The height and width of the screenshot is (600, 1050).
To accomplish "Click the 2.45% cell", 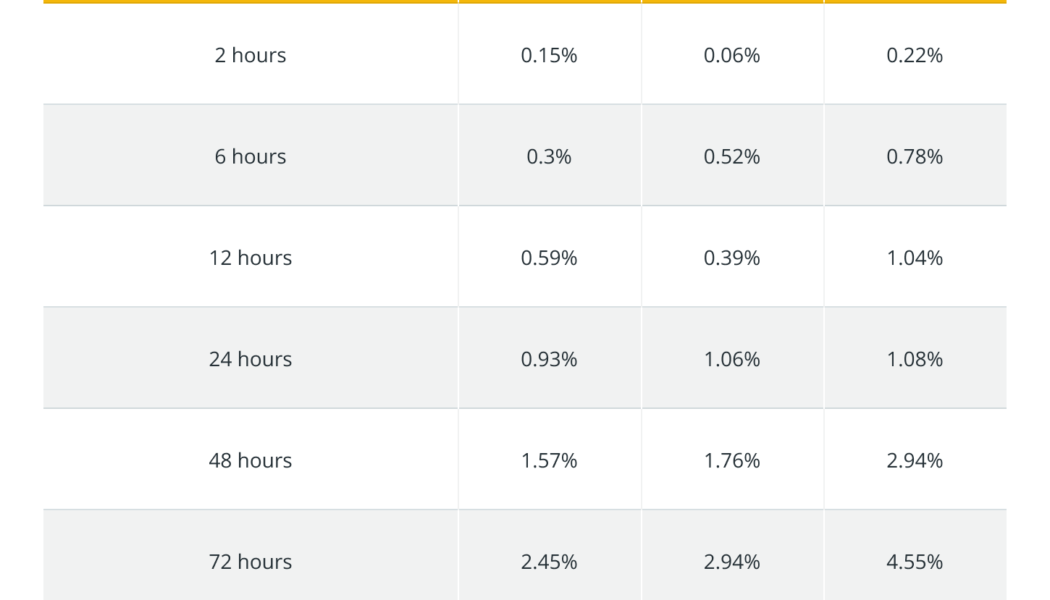I will tap(549, 562).
